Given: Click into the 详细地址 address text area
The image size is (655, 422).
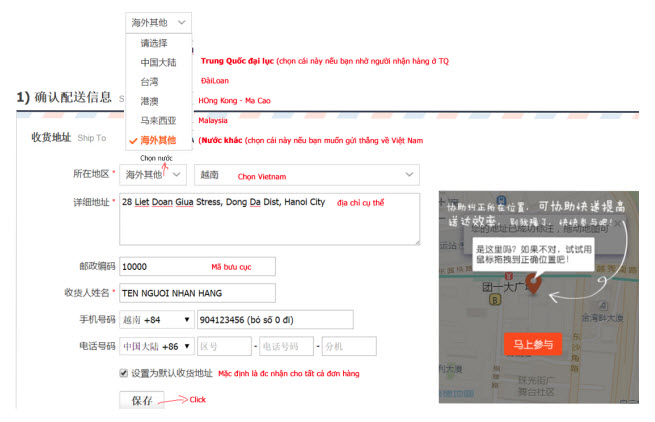Looking at the screenshot, I should 269,219.
